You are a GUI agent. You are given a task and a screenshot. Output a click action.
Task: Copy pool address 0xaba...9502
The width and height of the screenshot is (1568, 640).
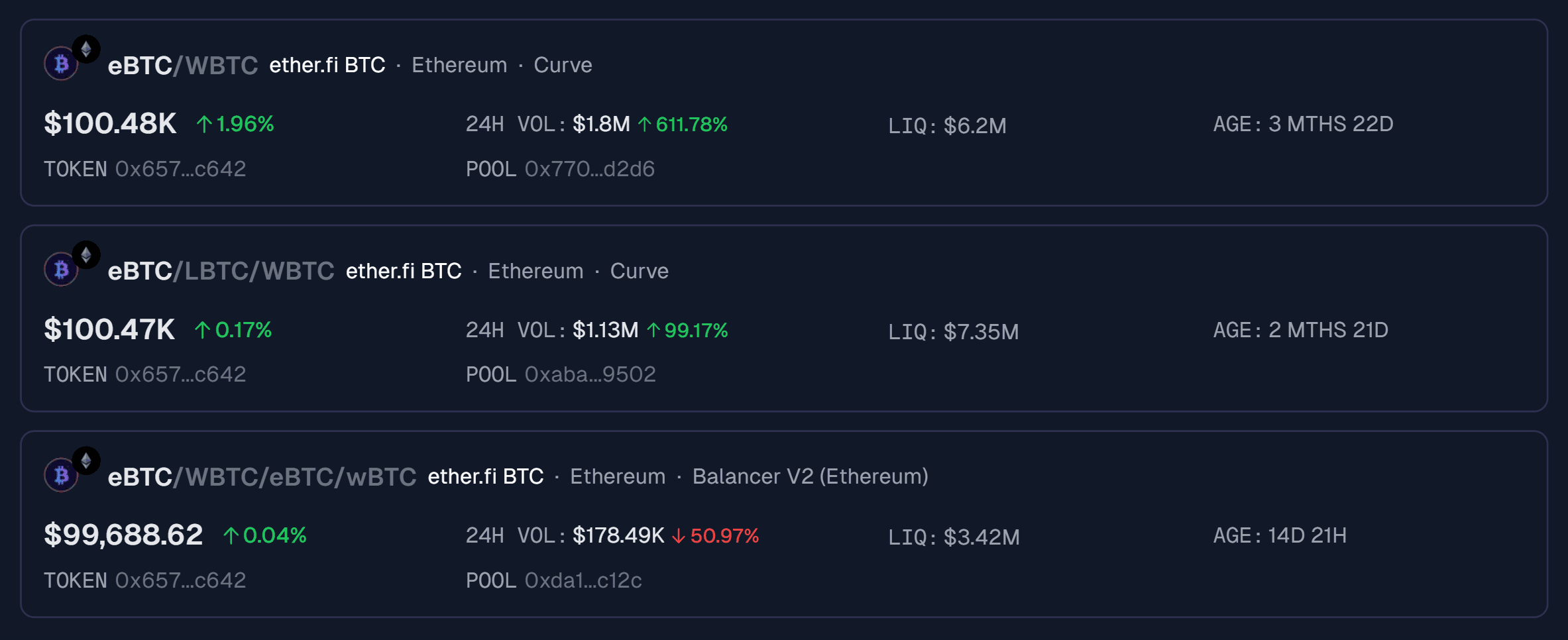(590, 374)
